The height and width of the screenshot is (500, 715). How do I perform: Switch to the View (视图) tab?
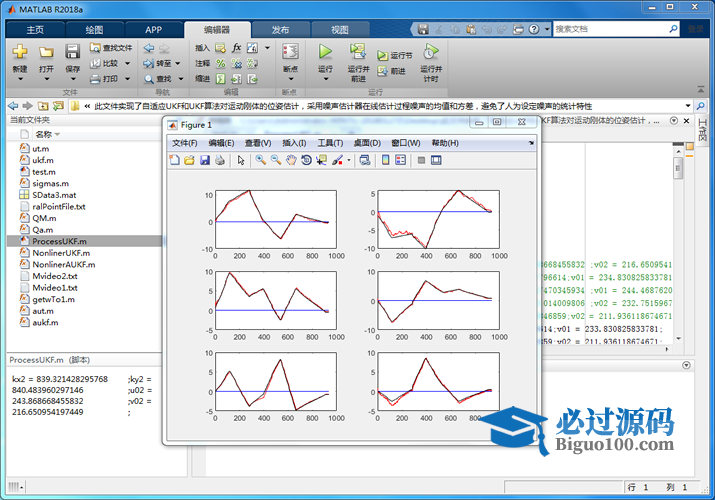pos(340,30)
